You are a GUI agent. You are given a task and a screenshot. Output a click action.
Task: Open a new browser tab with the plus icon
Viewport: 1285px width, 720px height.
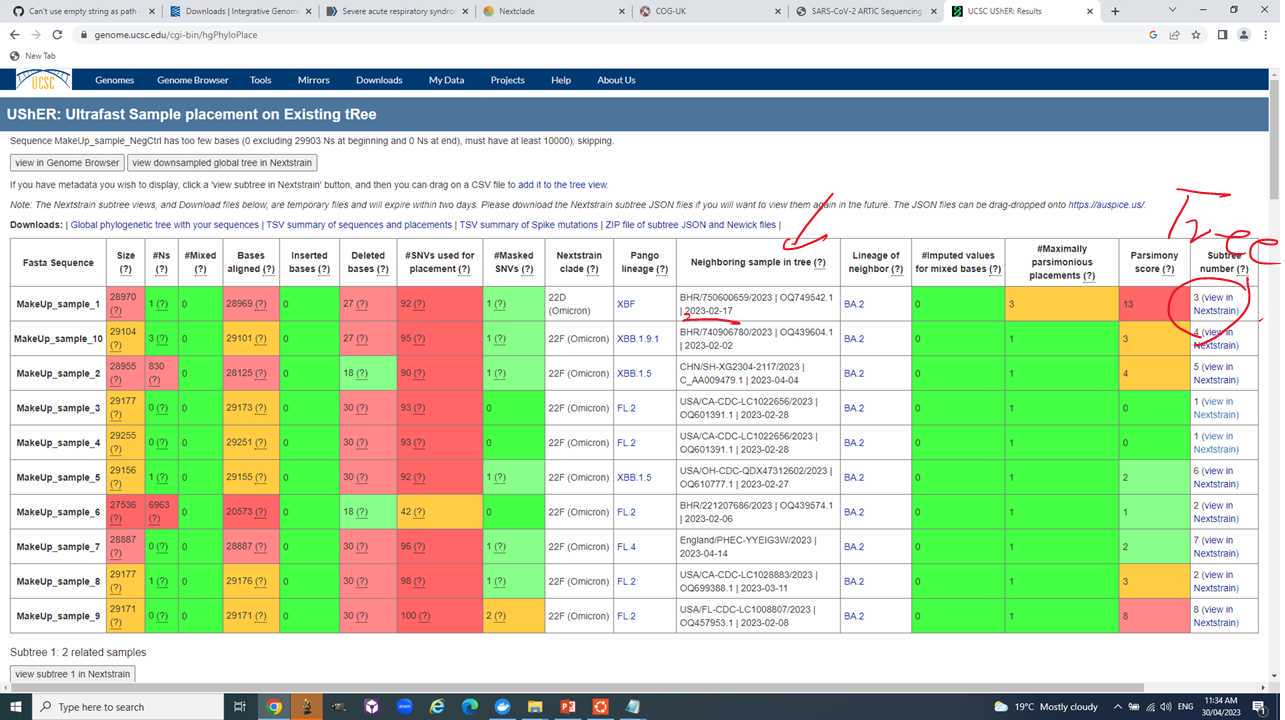(x=1115, y=11)
